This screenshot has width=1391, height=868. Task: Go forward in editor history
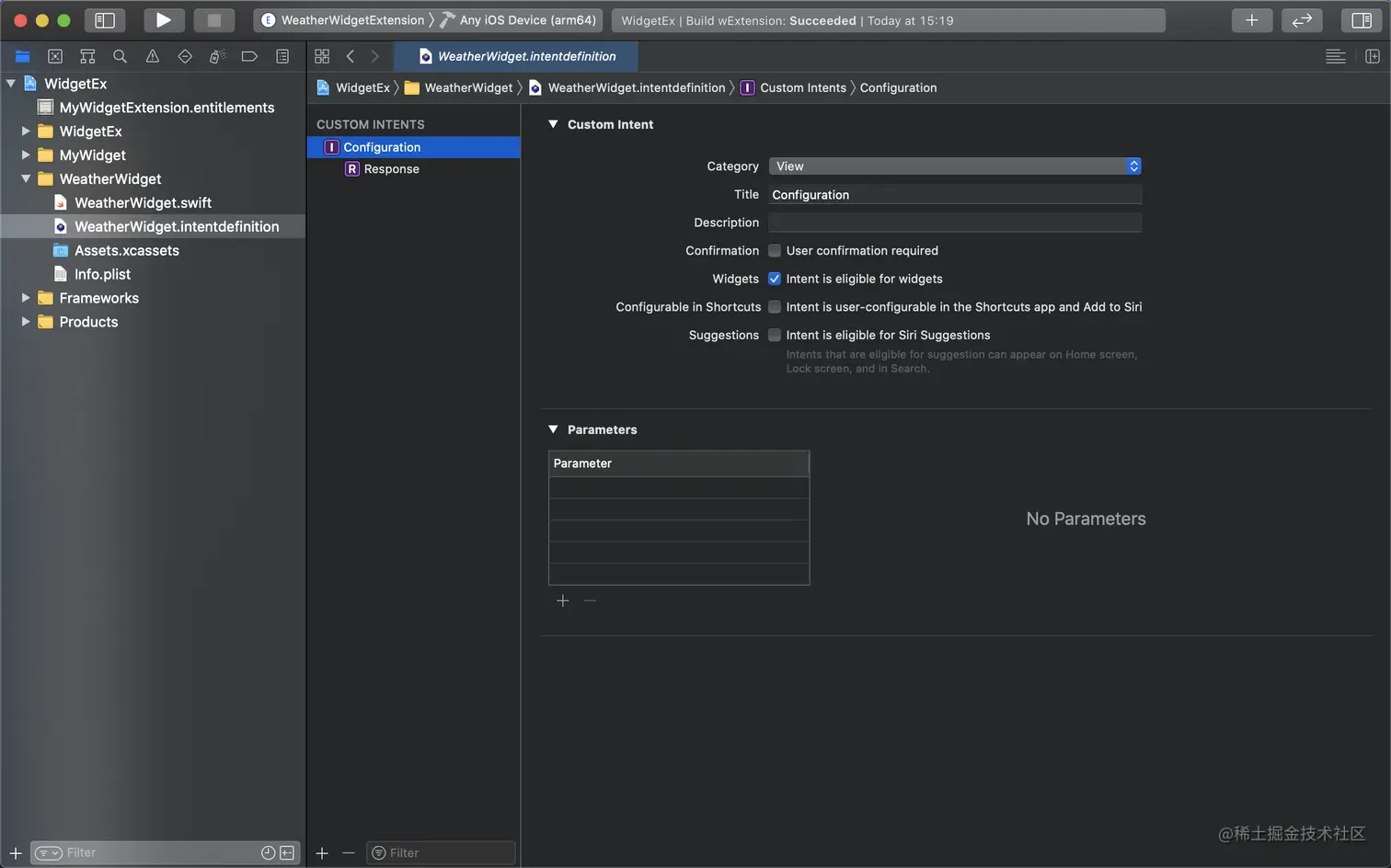(374, 56)
